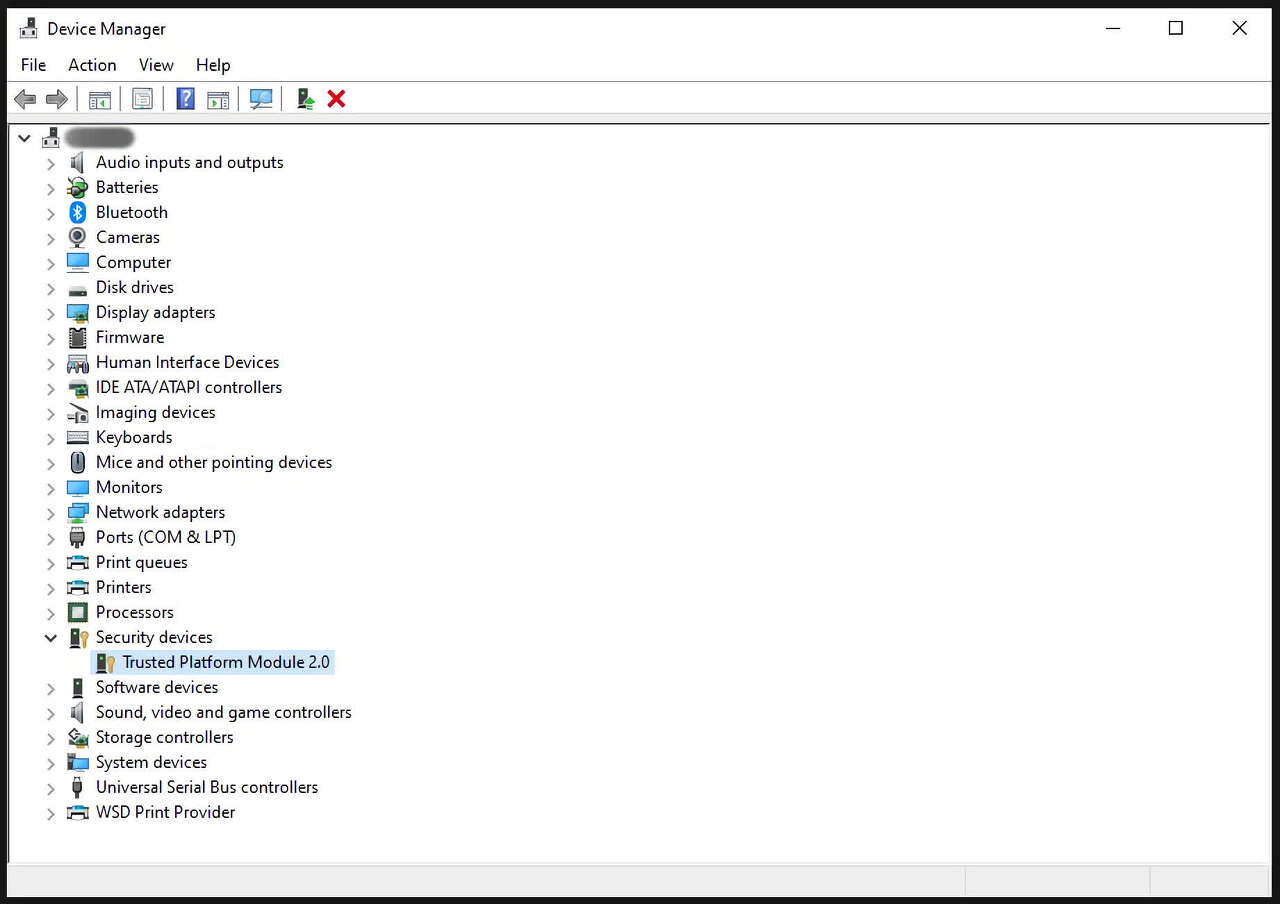Viewport: 1280px width, 904px height.
Task: Select the Universal Serial Bus controllers label
Action: [207, 787]
